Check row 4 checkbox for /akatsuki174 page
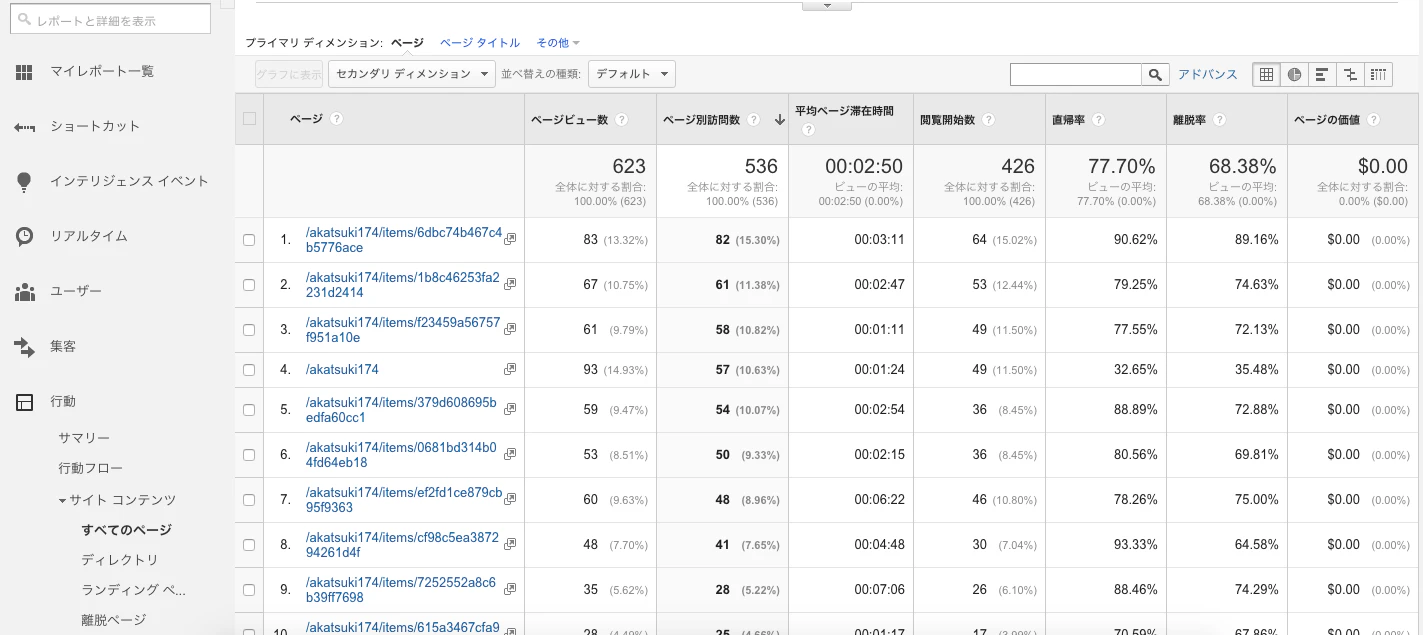This screenshot has width=1423, height=635. coord(249,370)
